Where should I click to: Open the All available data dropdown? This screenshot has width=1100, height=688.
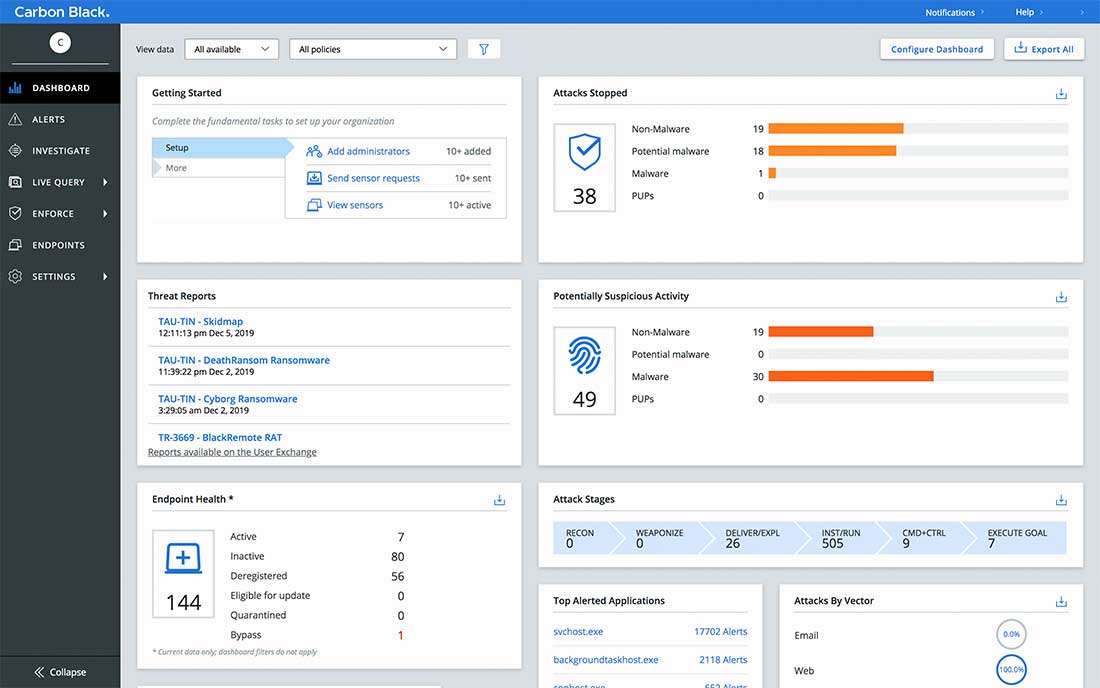coord(231,48)
